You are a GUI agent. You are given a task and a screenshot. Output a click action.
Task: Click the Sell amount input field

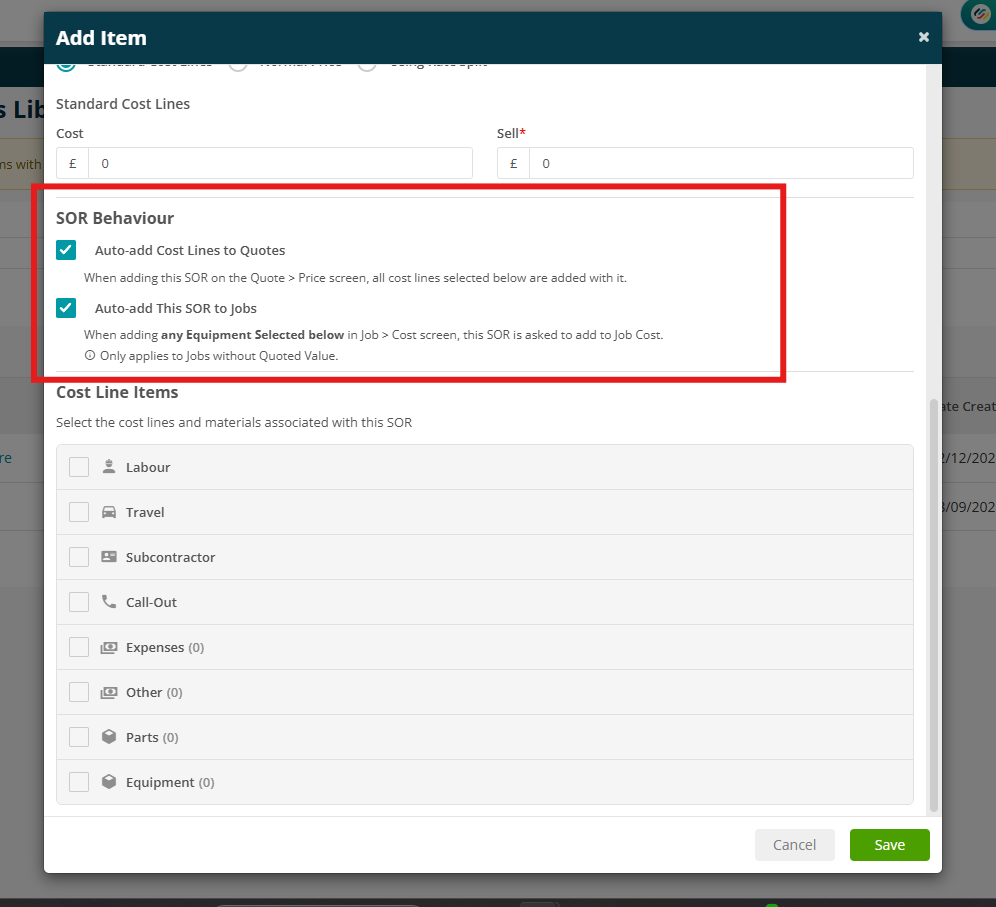pos(721,163)
